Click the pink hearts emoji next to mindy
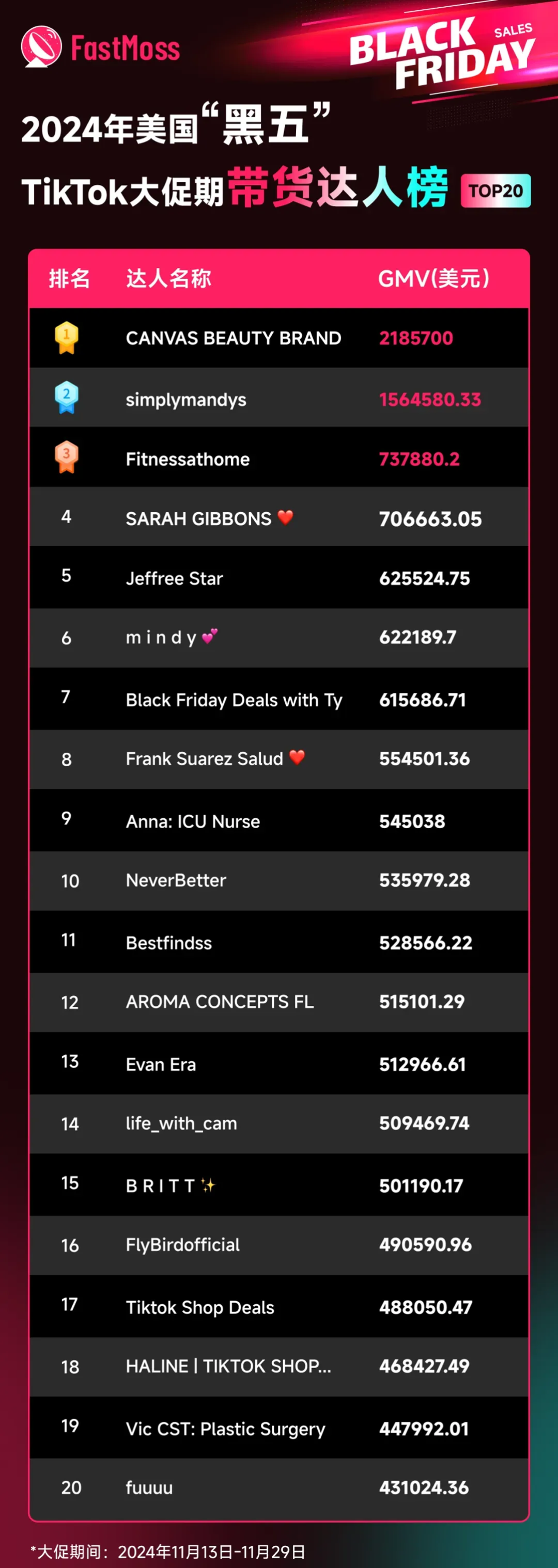The height and width of the screenshot is (1568, 558). [210, 637]
